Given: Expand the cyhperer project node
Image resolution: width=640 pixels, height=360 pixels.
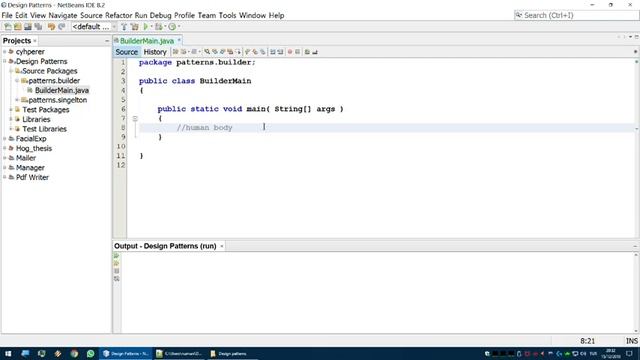Looking at the screenshot, I should [5, 52].
